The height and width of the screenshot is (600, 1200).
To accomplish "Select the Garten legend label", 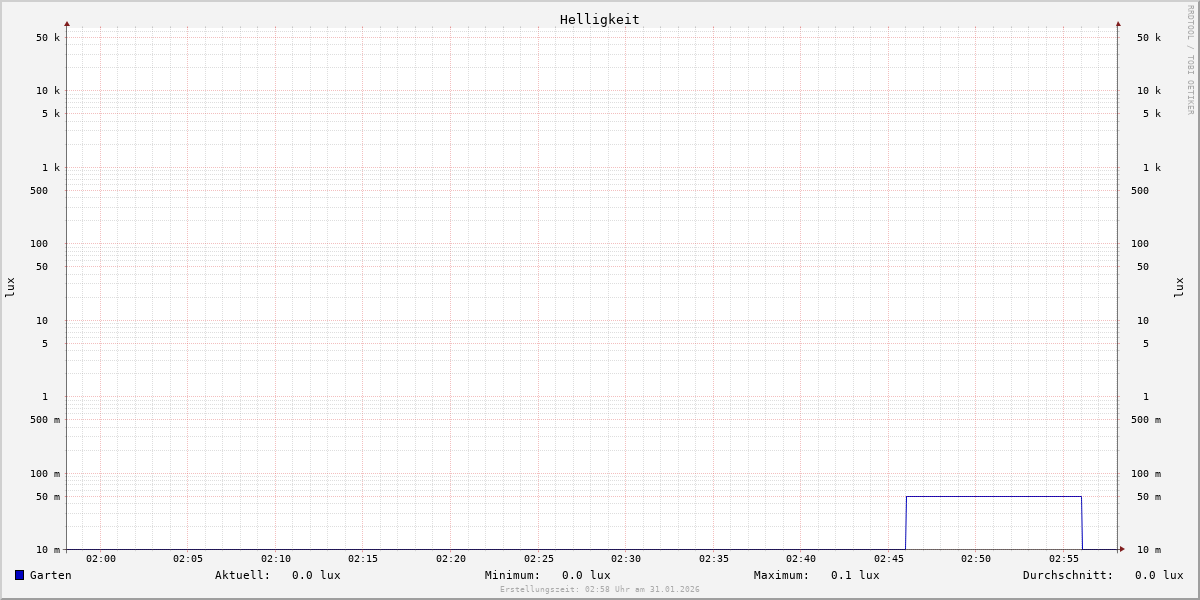I will pyautogui.click(x=50, y=575).
